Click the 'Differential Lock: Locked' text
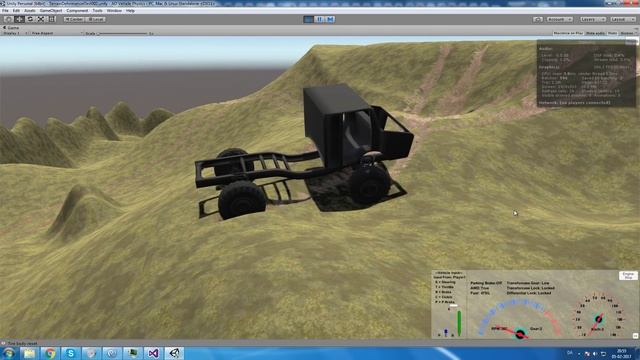640x360 pixels. click(x=529, y=293)
